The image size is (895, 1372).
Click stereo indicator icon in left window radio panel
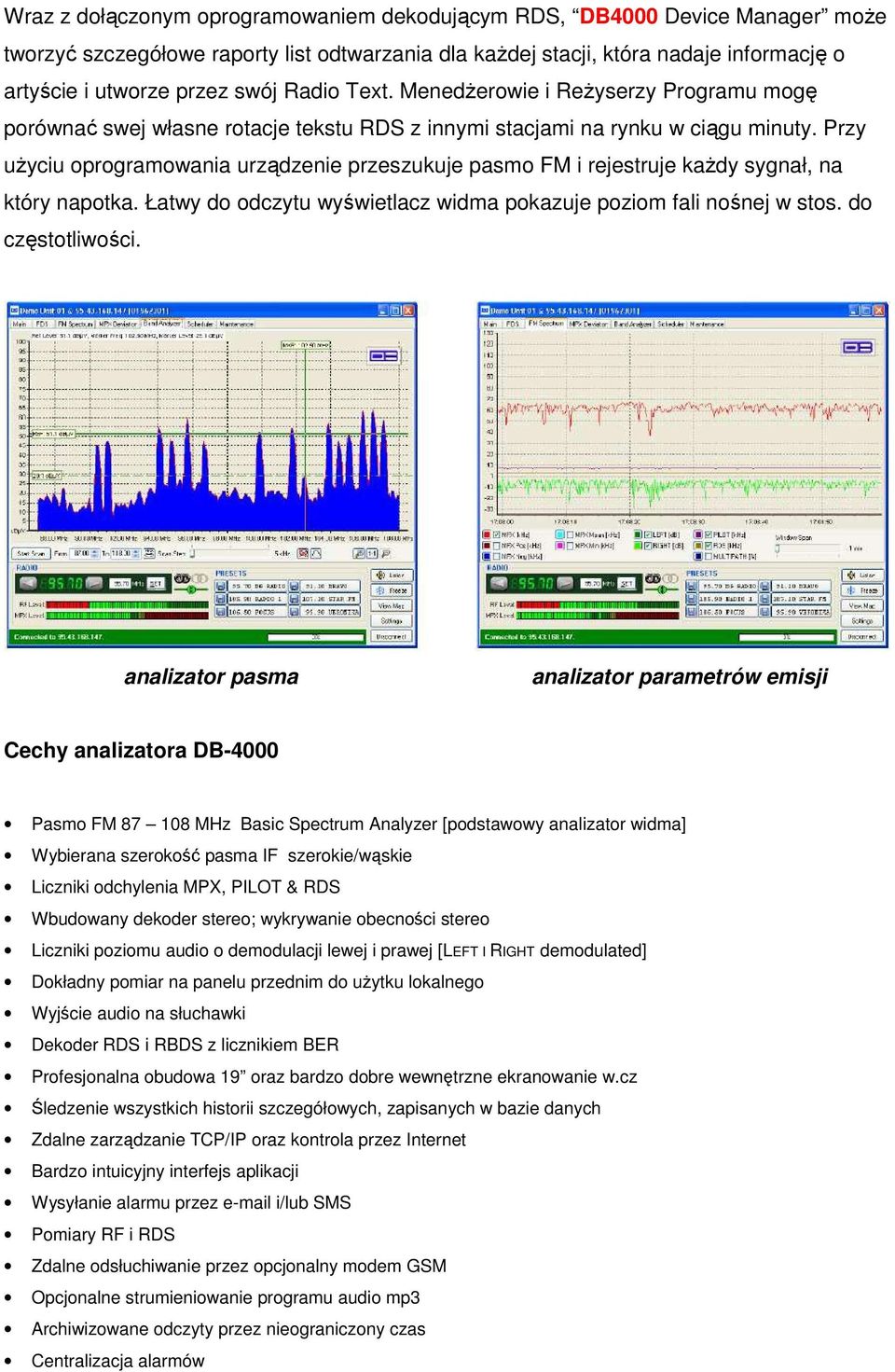pos(183,578)
